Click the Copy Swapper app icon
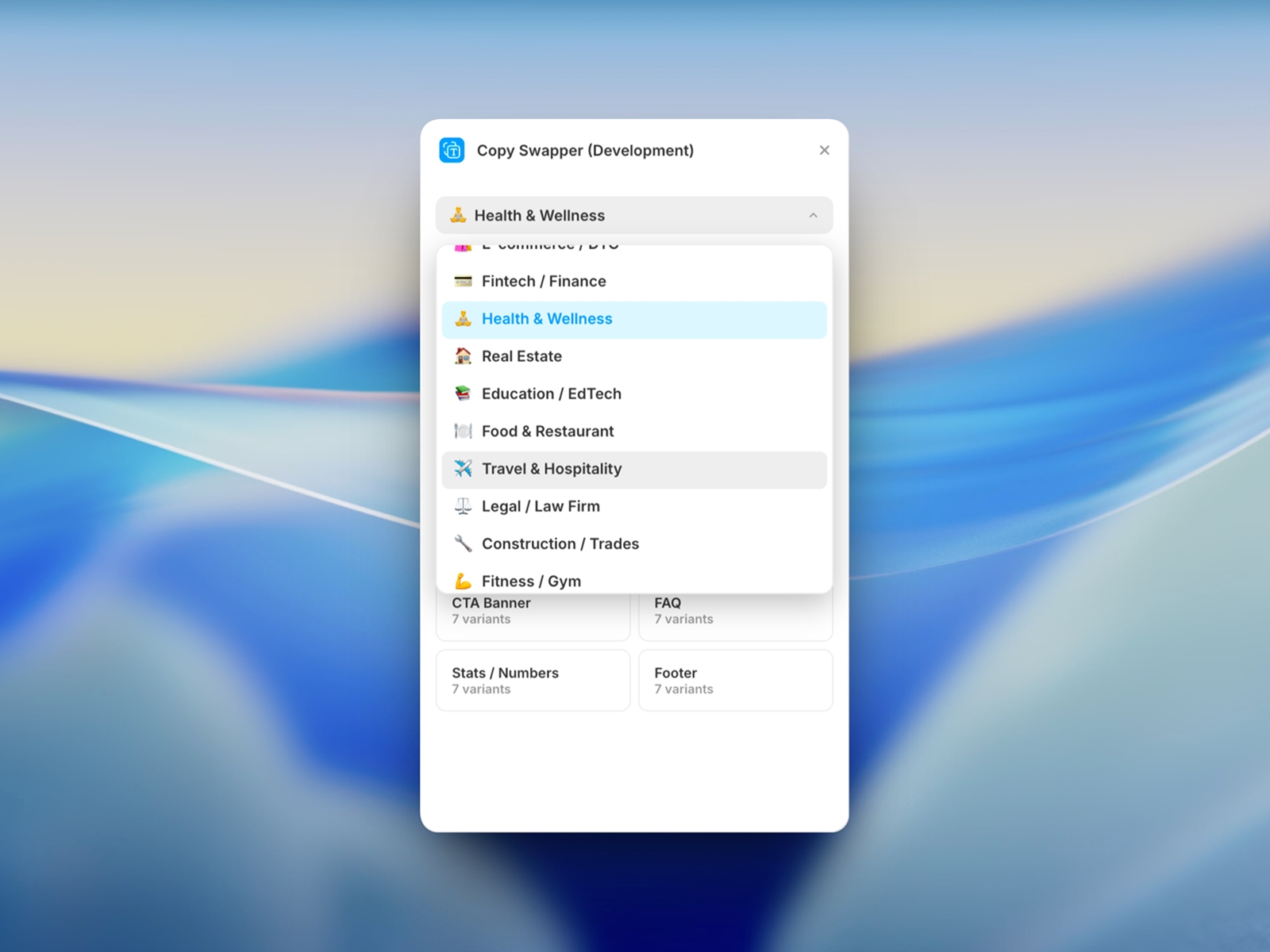Viewport: 1270px width, 952px height. [451, 150]
